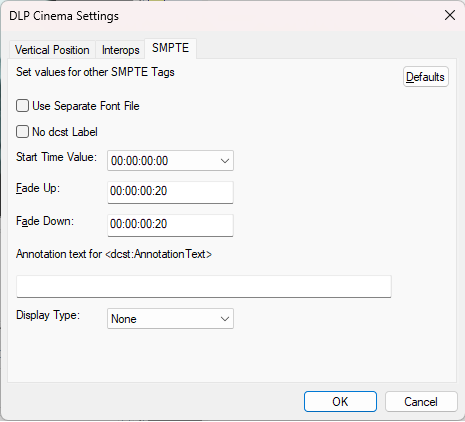Image resolution: width=465 pixels, height=422 pixels.
Task: Switch to the Vertical Position tab
Action: pyautogui.click(x=52, y=50)
